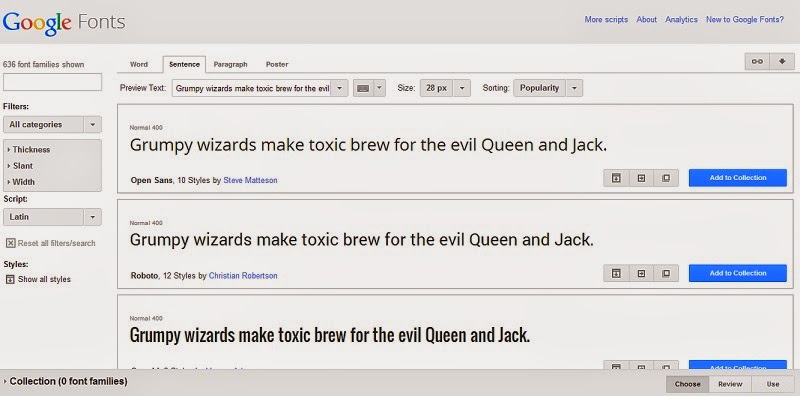Open the Latin script dropdown
Viewport: 800px width, 396px height.
(x=52, y=217)
